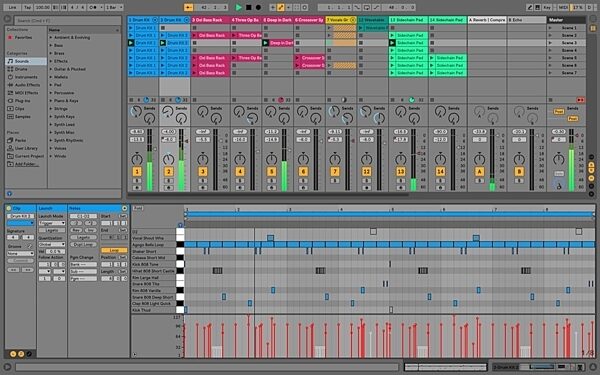The image size is (600, 375).
Task: Click the Dupl.Loop button
Action: [x=83, y=245]
